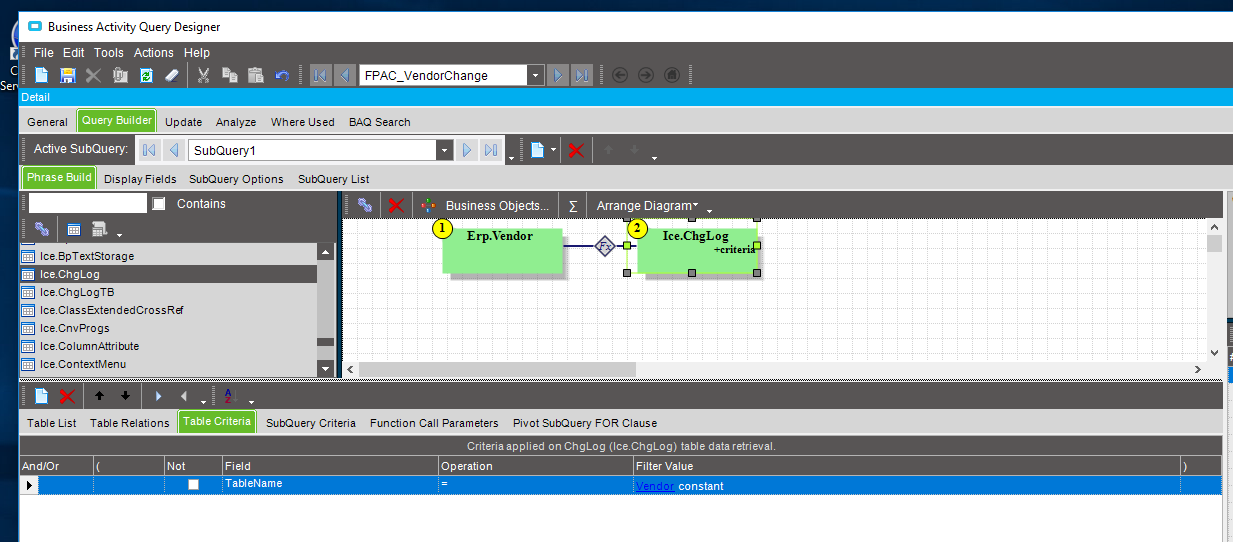Switch to the Table Relations tab
Screen dimensions: 1233x542
point(130,423)
